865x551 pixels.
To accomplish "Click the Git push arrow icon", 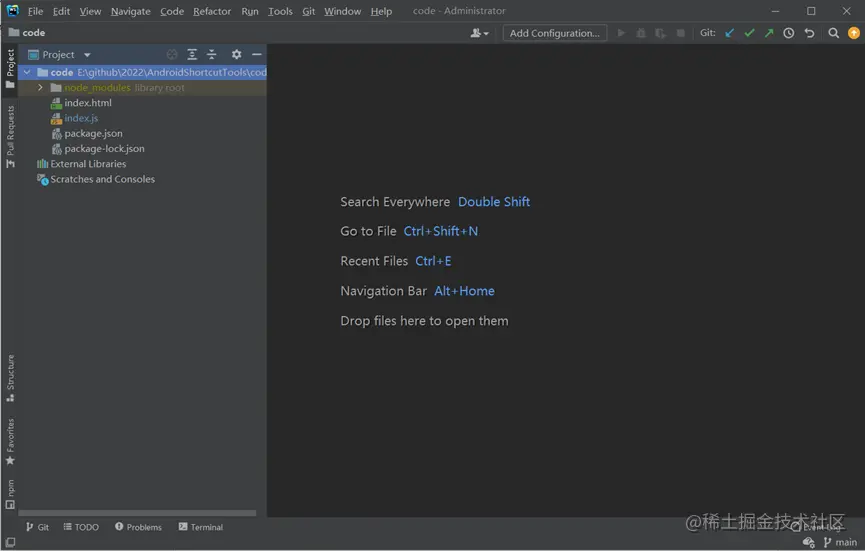I will click(x=769, y=33).
